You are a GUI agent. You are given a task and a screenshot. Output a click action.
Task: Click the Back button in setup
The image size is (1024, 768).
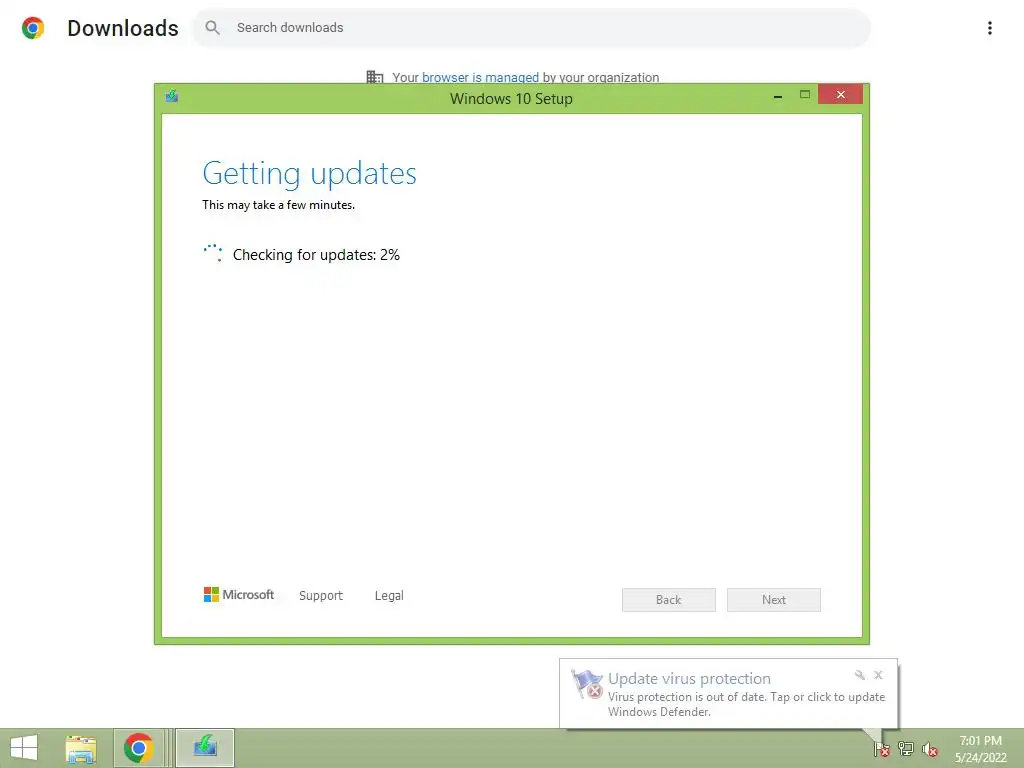tap(669, 600)
